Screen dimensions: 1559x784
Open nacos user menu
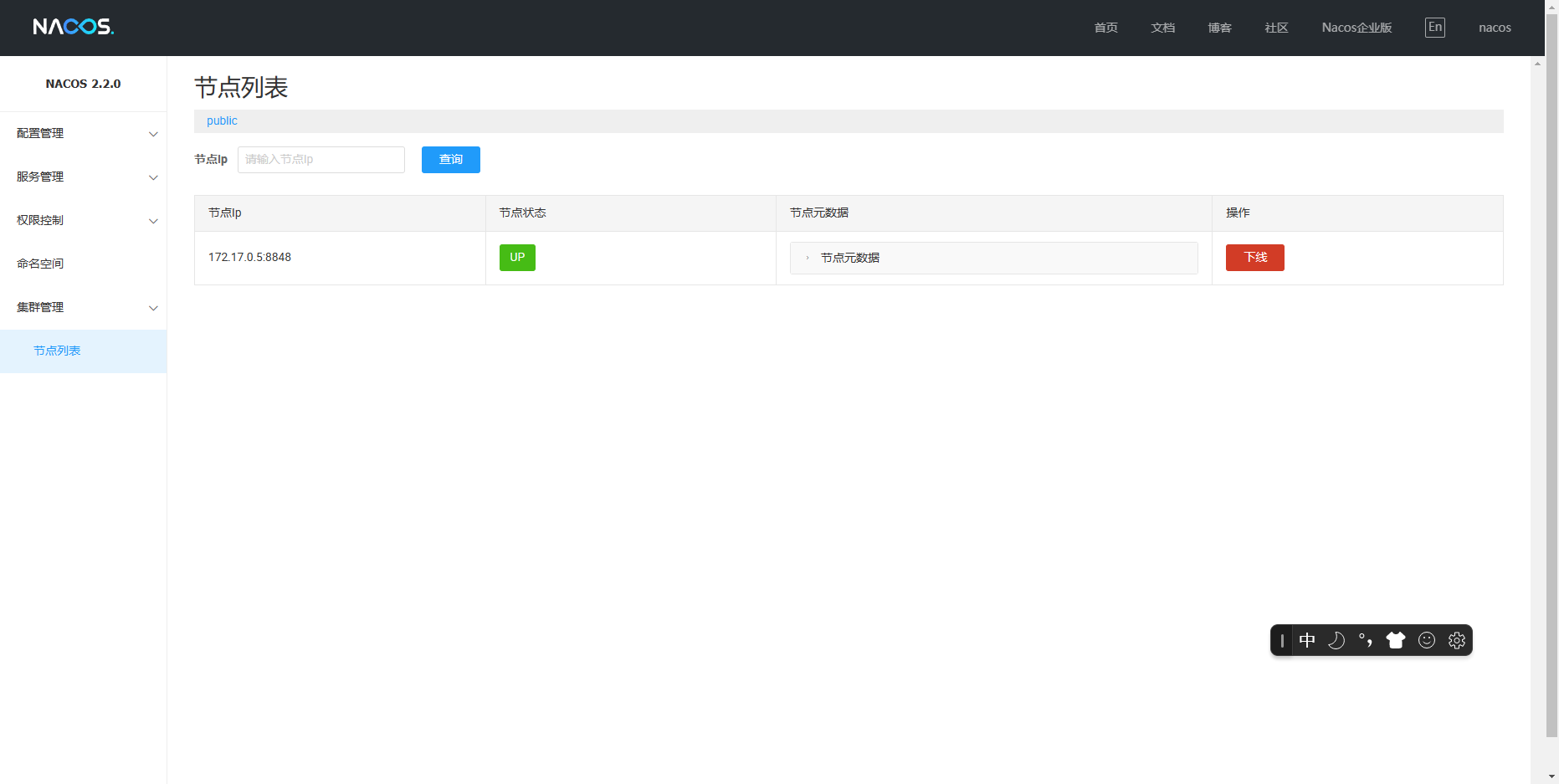click(1495, 28)
